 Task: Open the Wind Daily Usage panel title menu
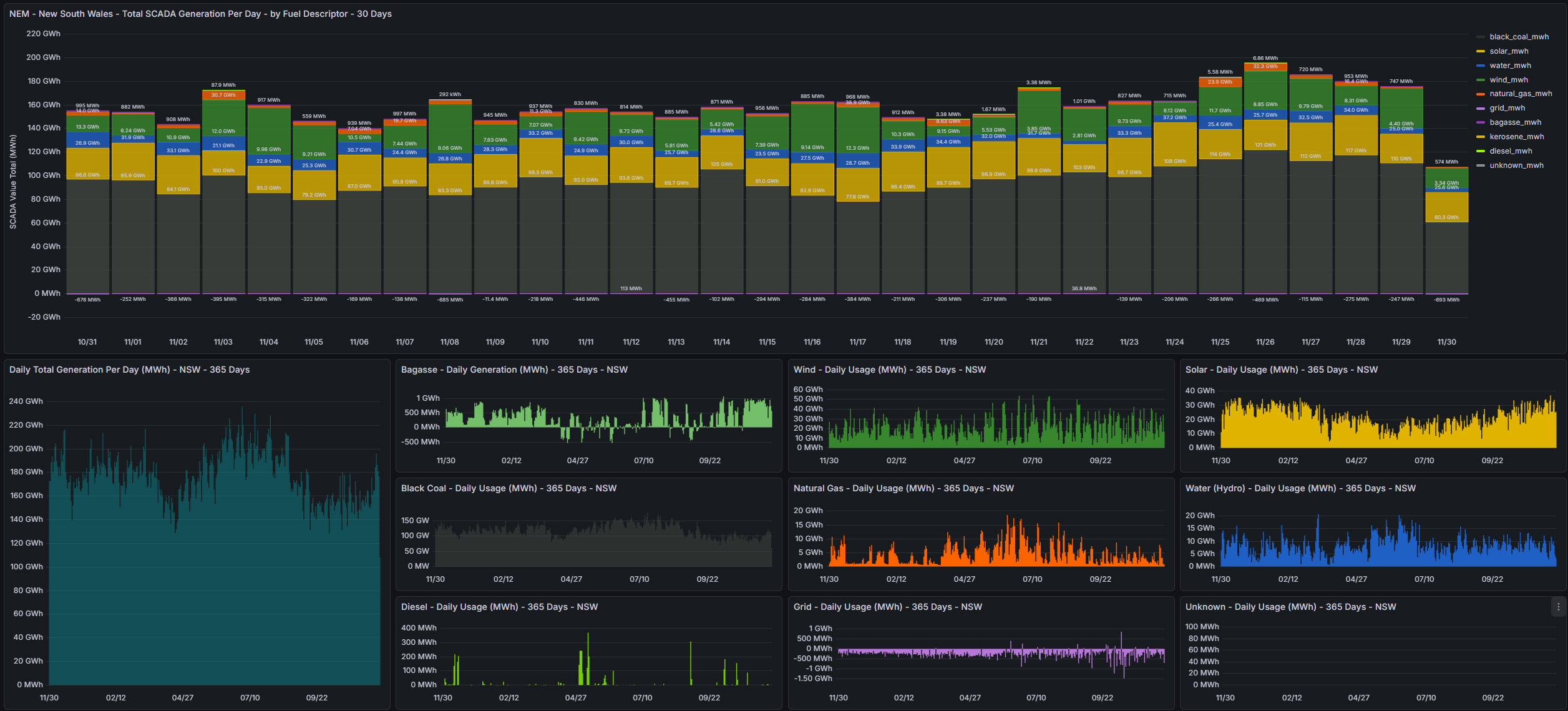tap(889, 370)
